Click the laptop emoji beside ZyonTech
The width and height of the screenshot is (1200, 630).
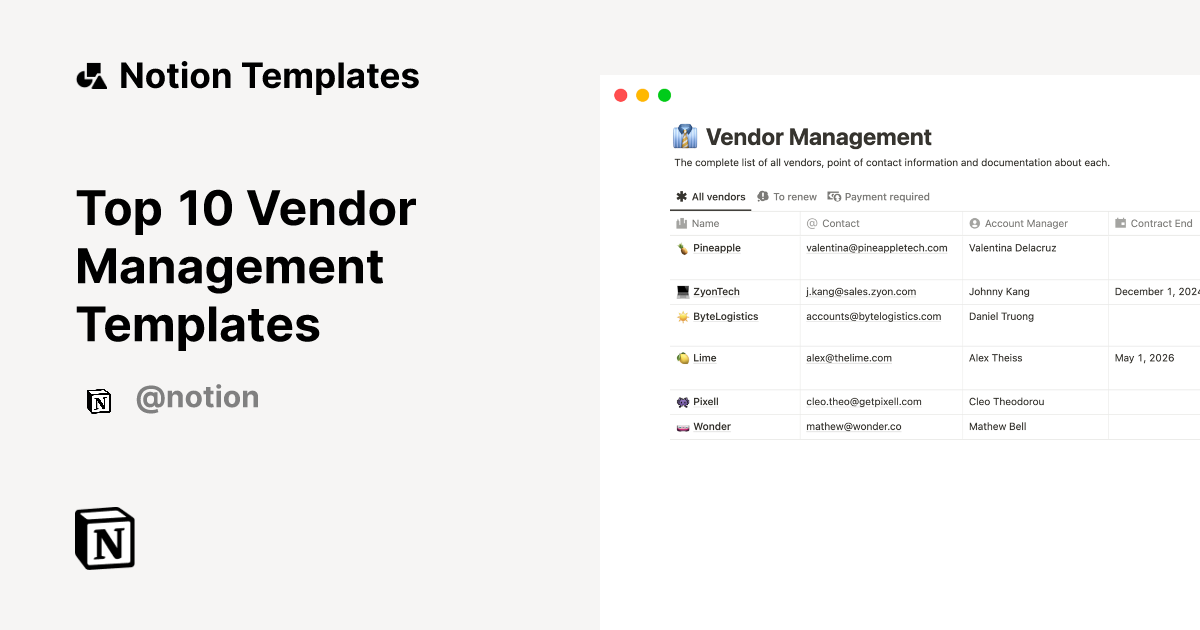682,291
